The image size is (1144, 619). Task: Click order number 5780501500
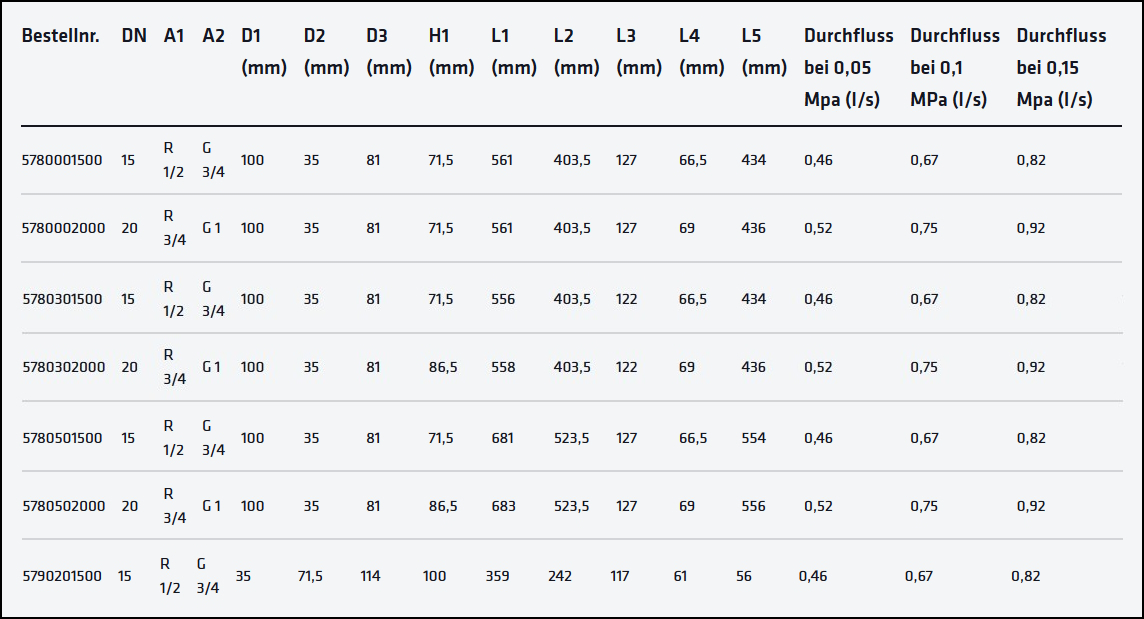point(62,438)
